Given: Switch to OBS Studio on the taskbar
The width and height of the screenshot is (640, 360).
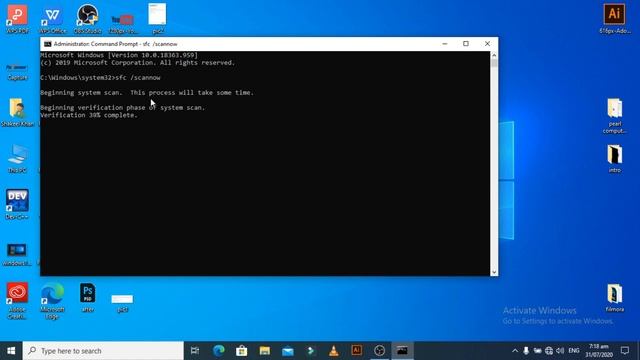Looking at the screenshot, I should pos(380,351).
